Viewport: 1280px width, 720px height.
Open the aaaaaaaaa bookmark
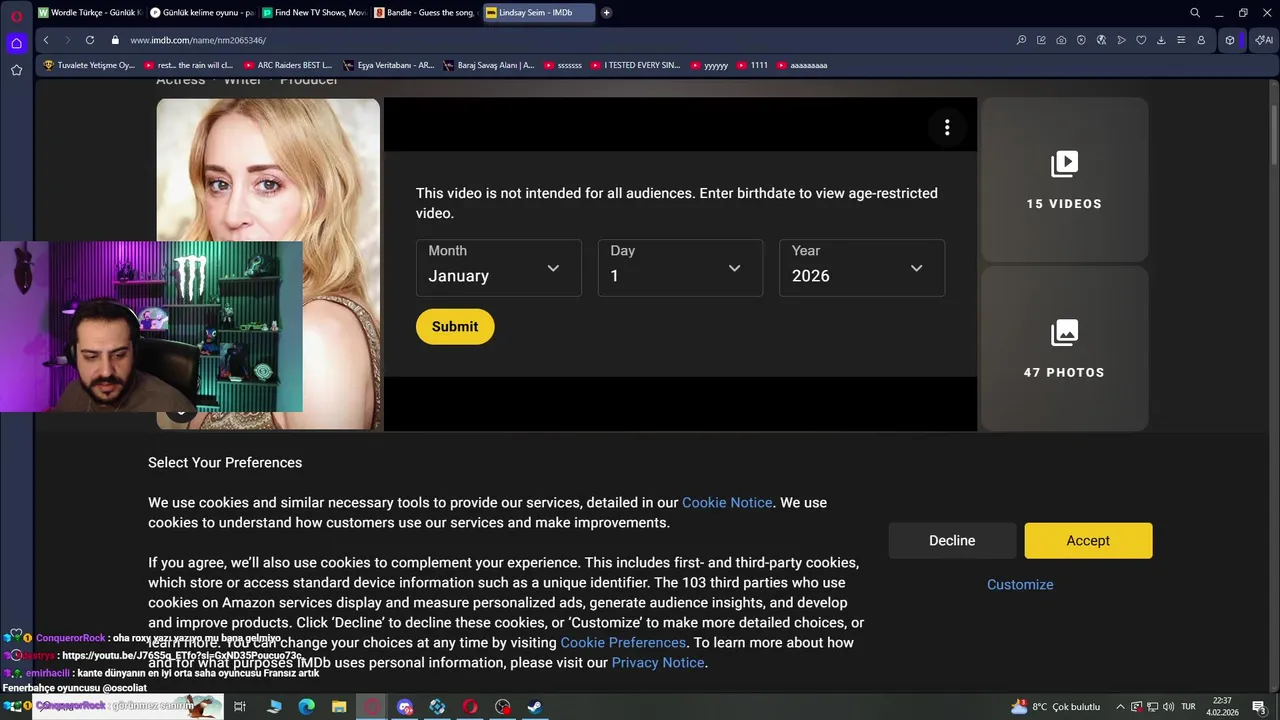coord(802,65)
